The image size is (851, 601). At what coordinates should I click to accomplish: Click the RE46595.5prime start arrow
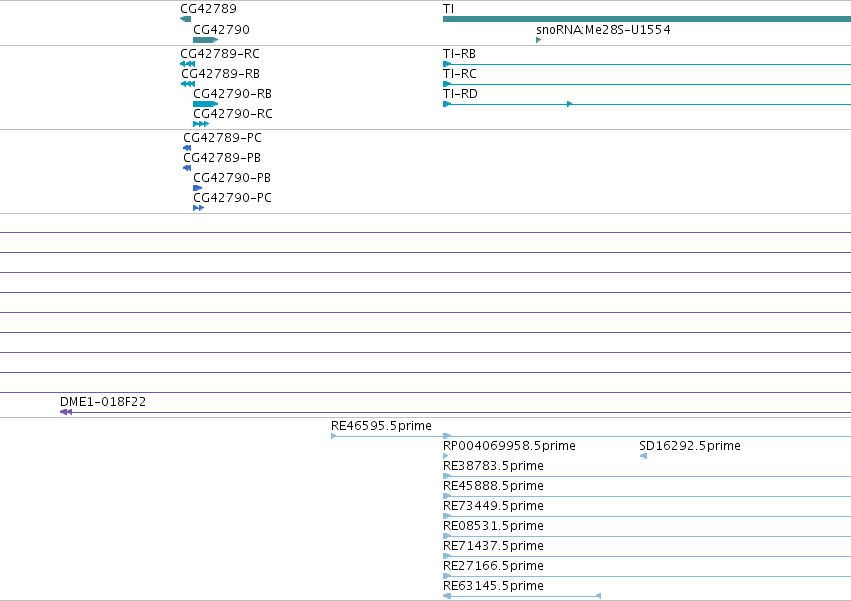pyautogui.click(x=334, y=436)
